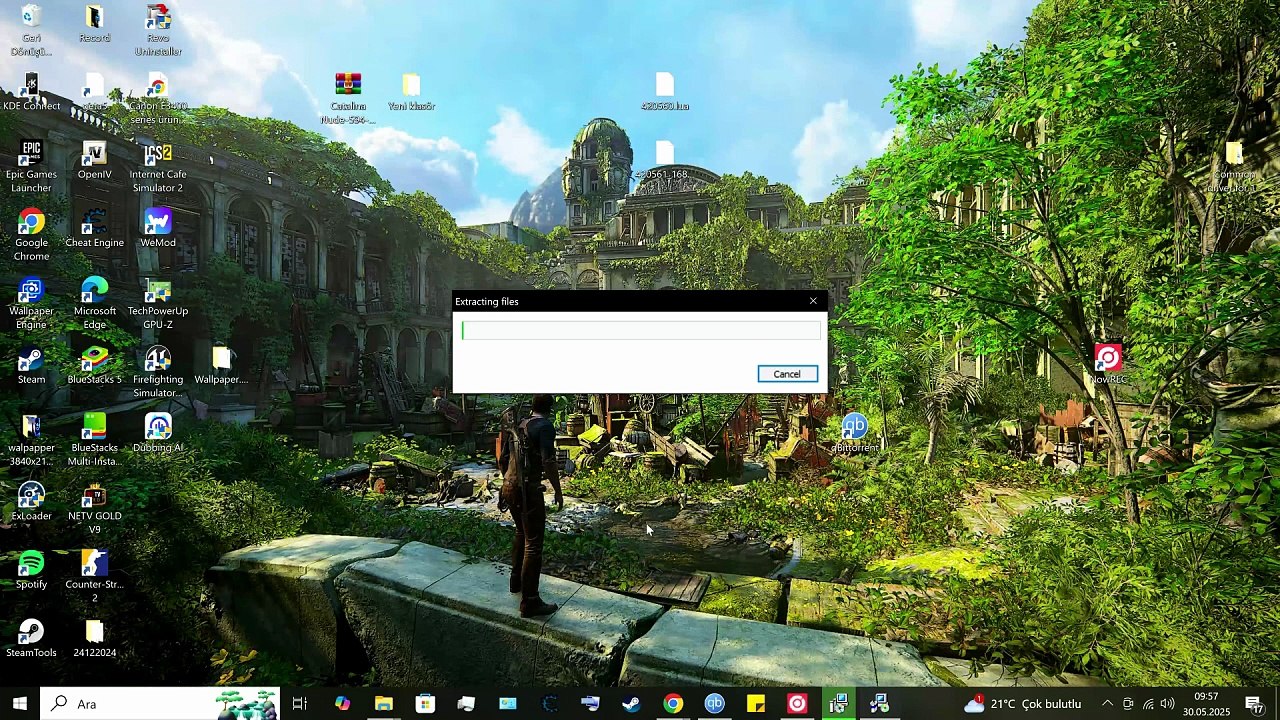This screenshot has height=720, width=1280.
Task: Select the Dubbing AI shortcut
Action: [158, 433]
